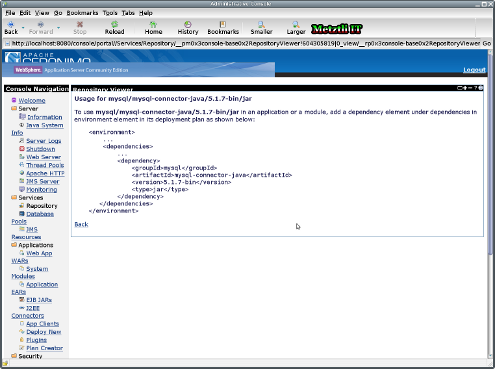Open the History toolbar icon
This screenshot has height=369, width=495.
pyautogui.click(x=188, y=24)
